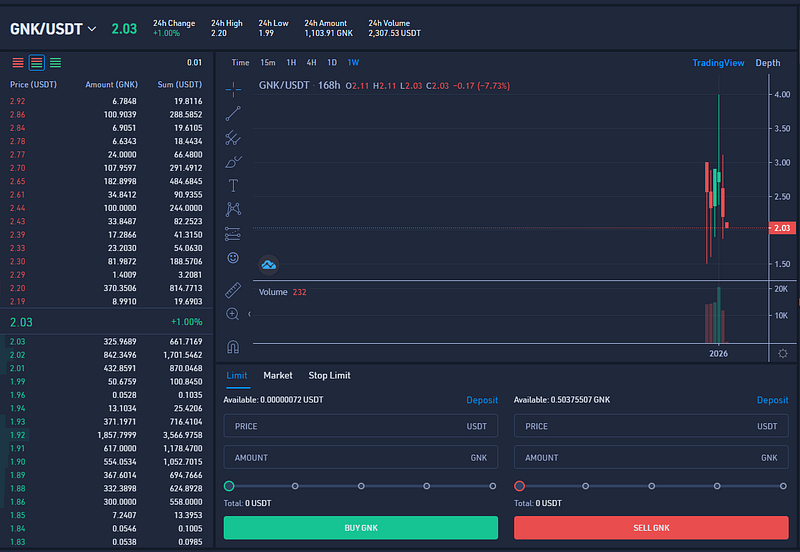
Task: Click the buy-side amount percentage slider handle
Action: coord(229,486)
